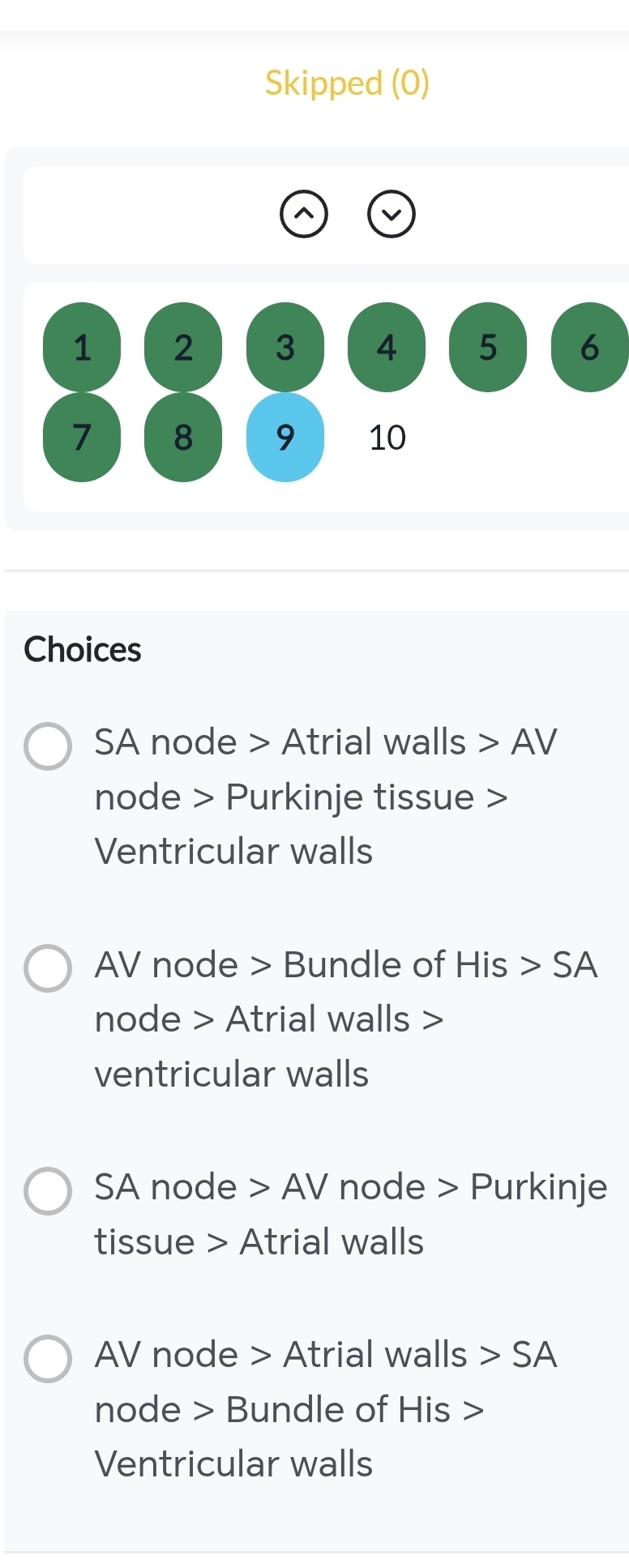The height and width of the screenshot is (1568, 629).
Task: Navigate to question 4
Action: pyautogui.click(x=386, y=348)
